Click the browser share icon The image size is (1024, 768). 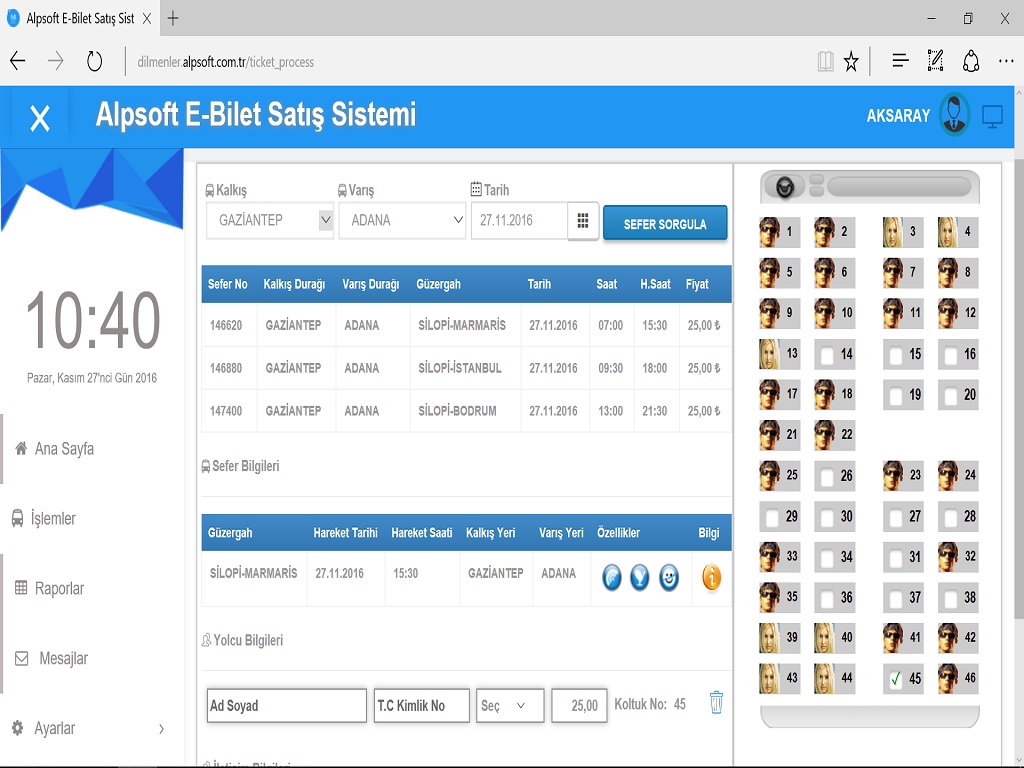coord(970,61)
